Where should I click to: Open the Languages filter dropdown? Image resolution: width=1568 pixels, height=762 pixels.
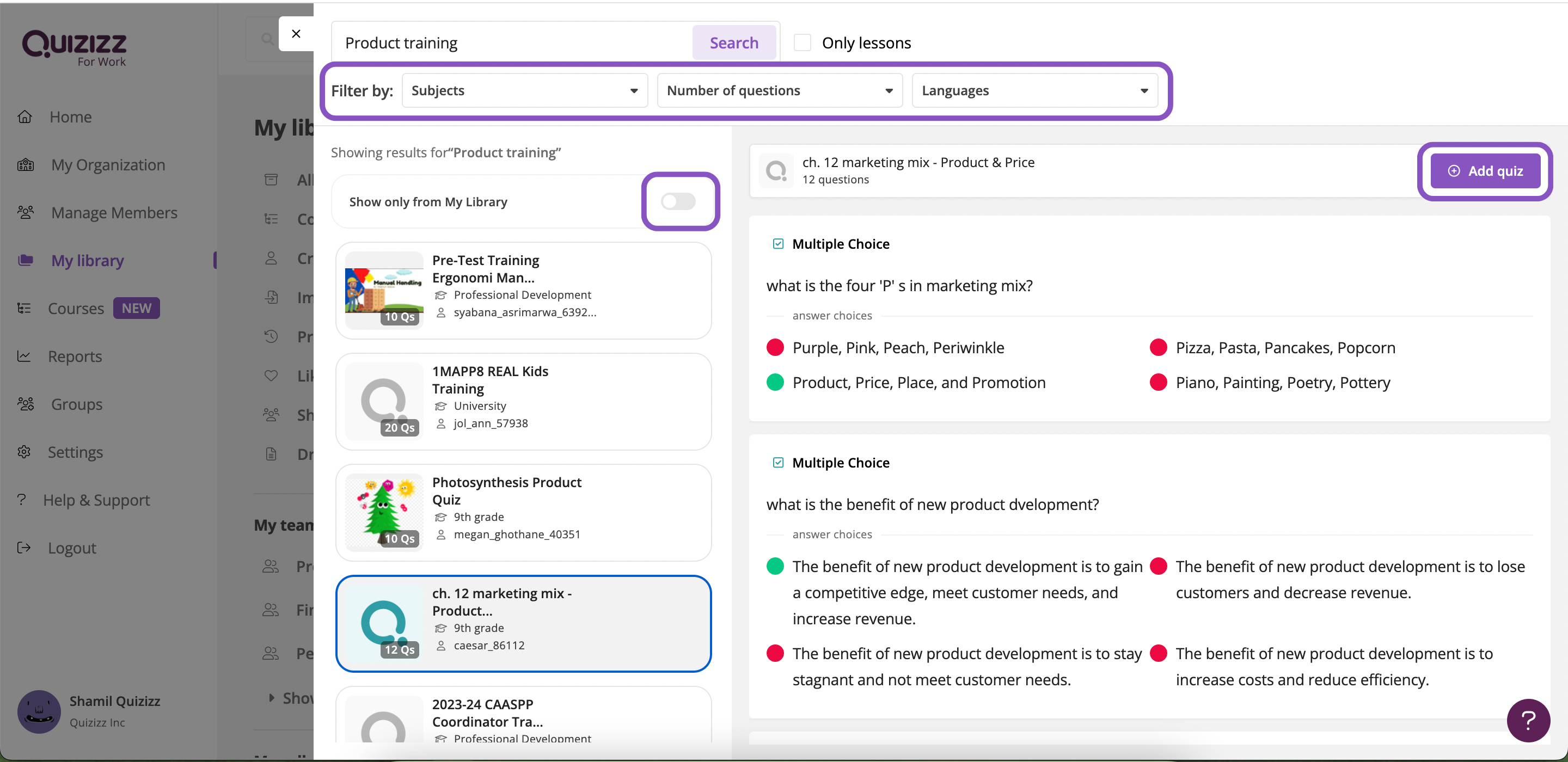(x=1034, y=91)
